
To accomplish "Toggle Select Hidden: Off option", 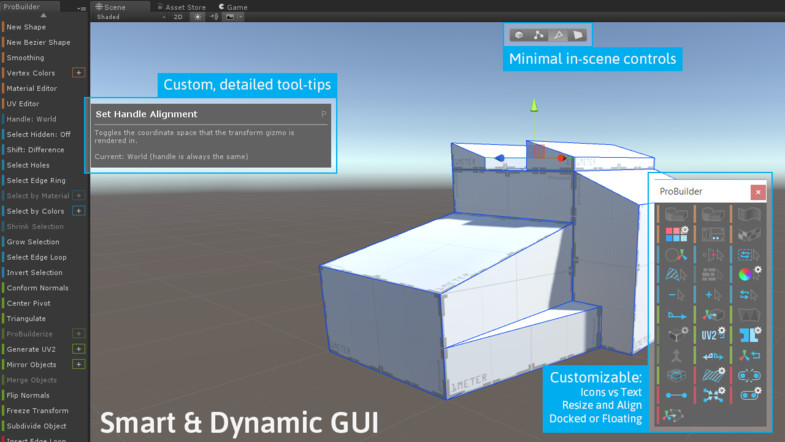I will [x=38, y=134].
